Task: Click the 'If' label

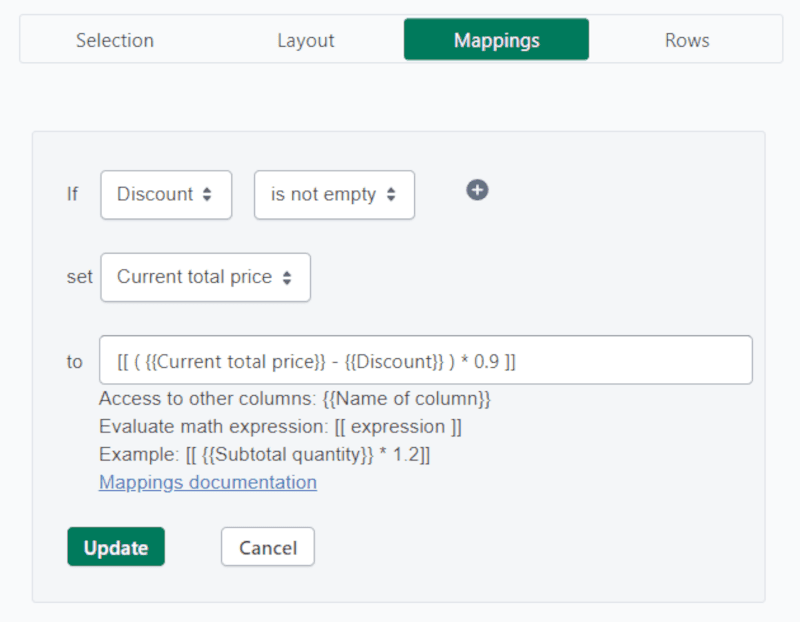Action: tap(73, 195)
